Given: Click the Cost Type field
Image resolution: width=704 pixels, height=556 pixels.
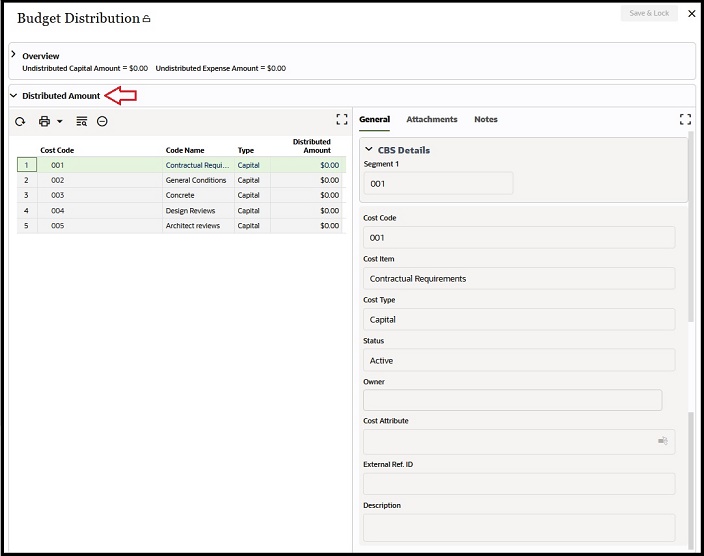Looking at the screenshot, I should 519,319.
